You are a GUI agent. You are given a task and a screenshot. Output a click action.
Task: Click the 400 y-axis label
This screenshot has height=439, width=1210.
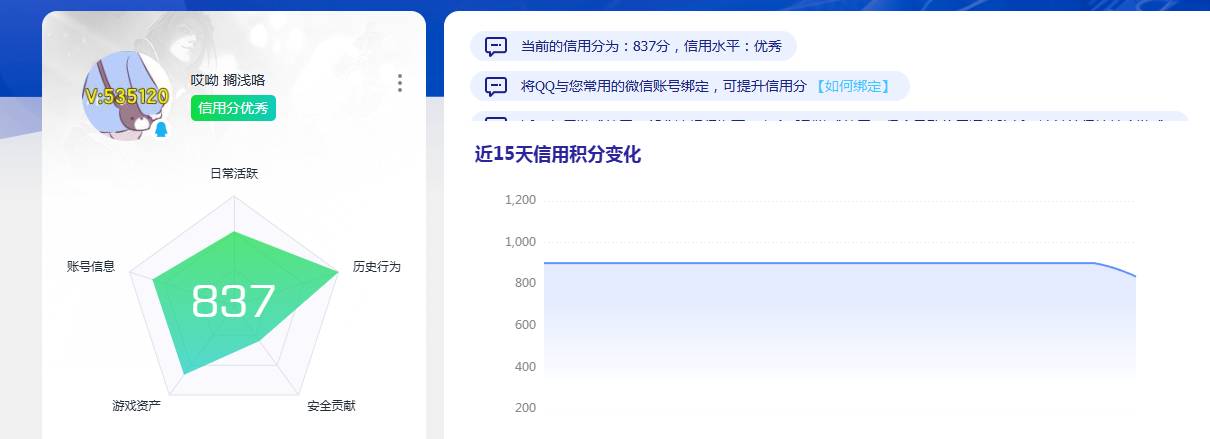coord(525,367)
